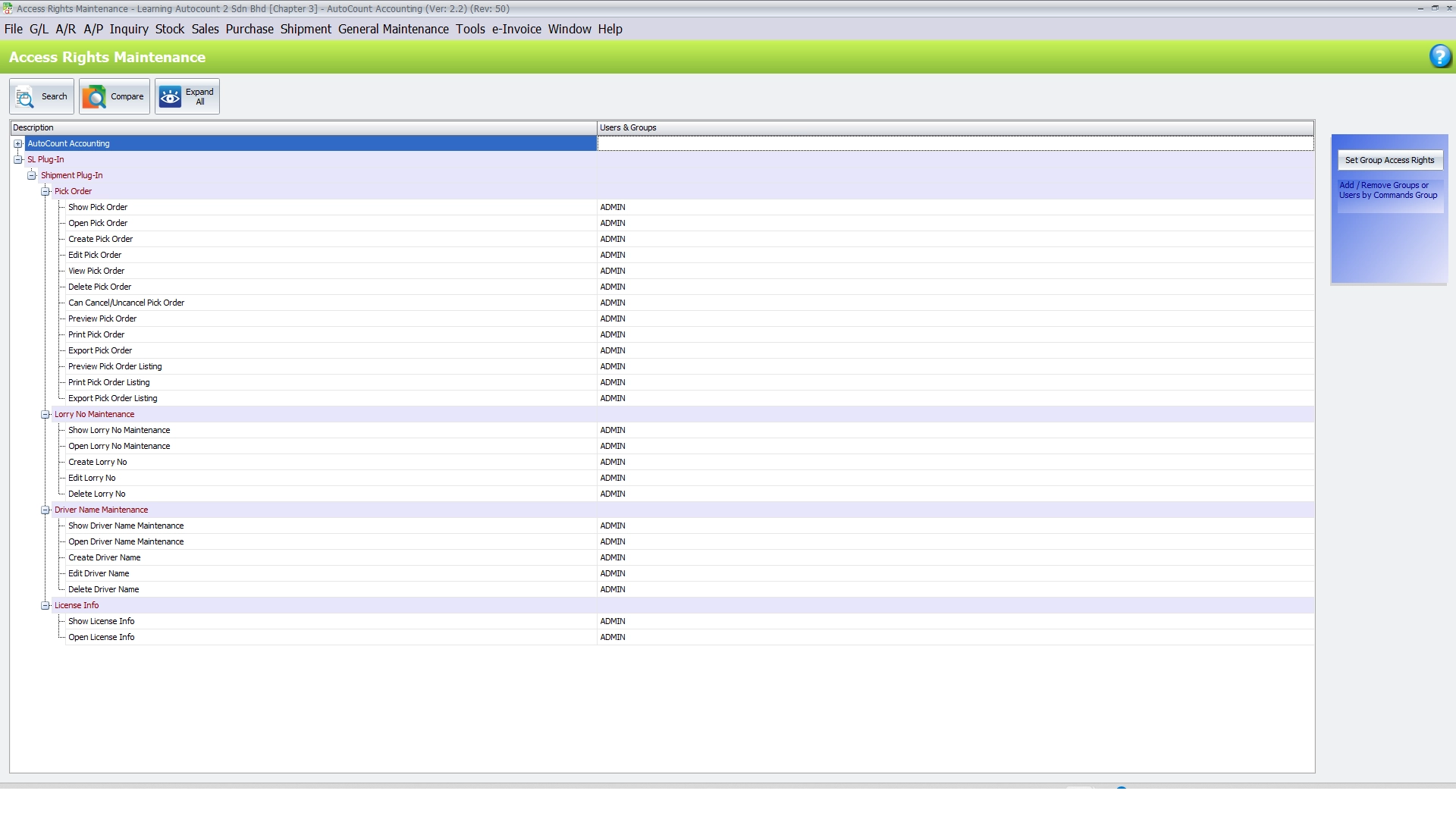
Task: Open the A/P menu
Action: tap(93, 29)
